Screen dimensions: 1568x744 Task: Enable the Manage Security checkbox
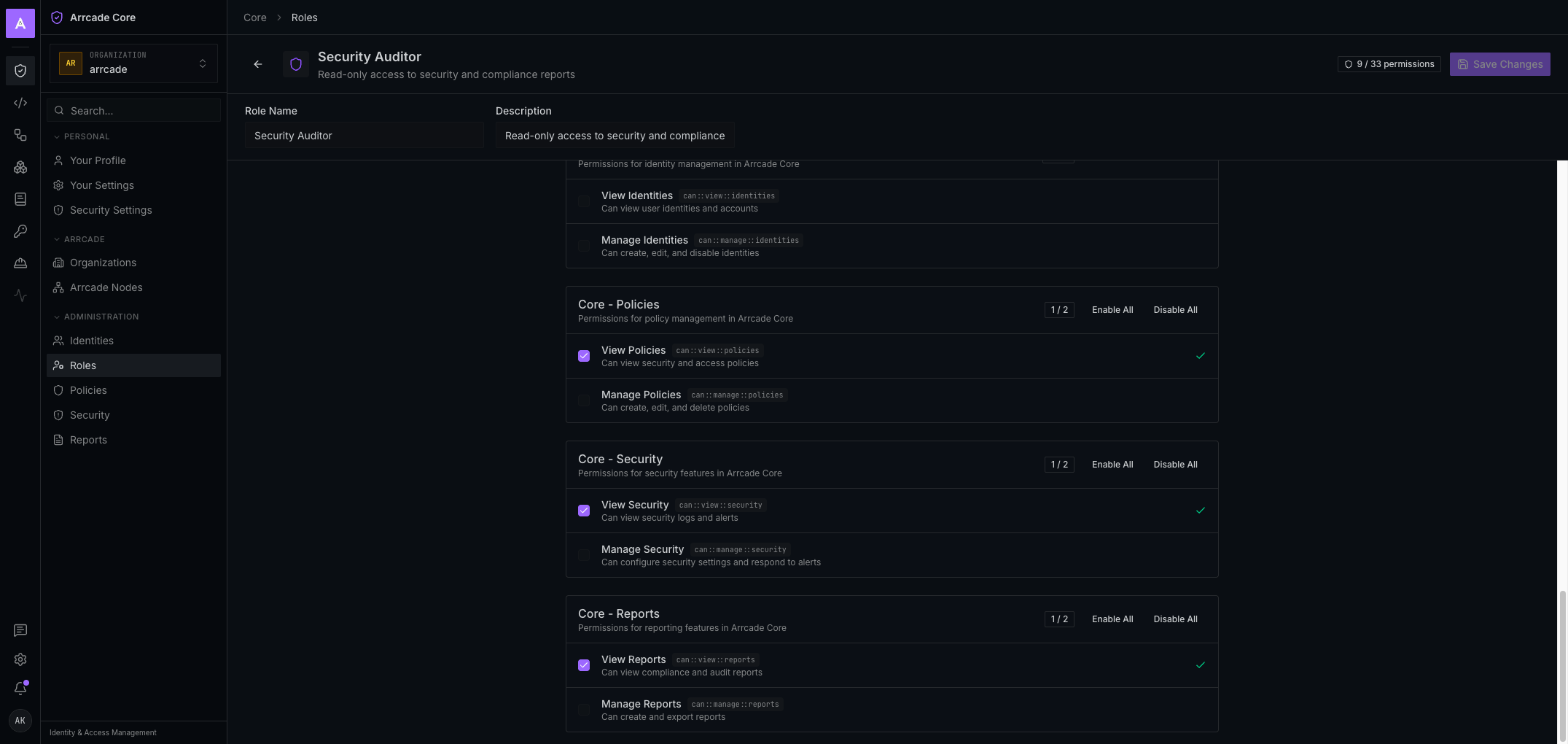pyautogui.click(x=584, y=555)
